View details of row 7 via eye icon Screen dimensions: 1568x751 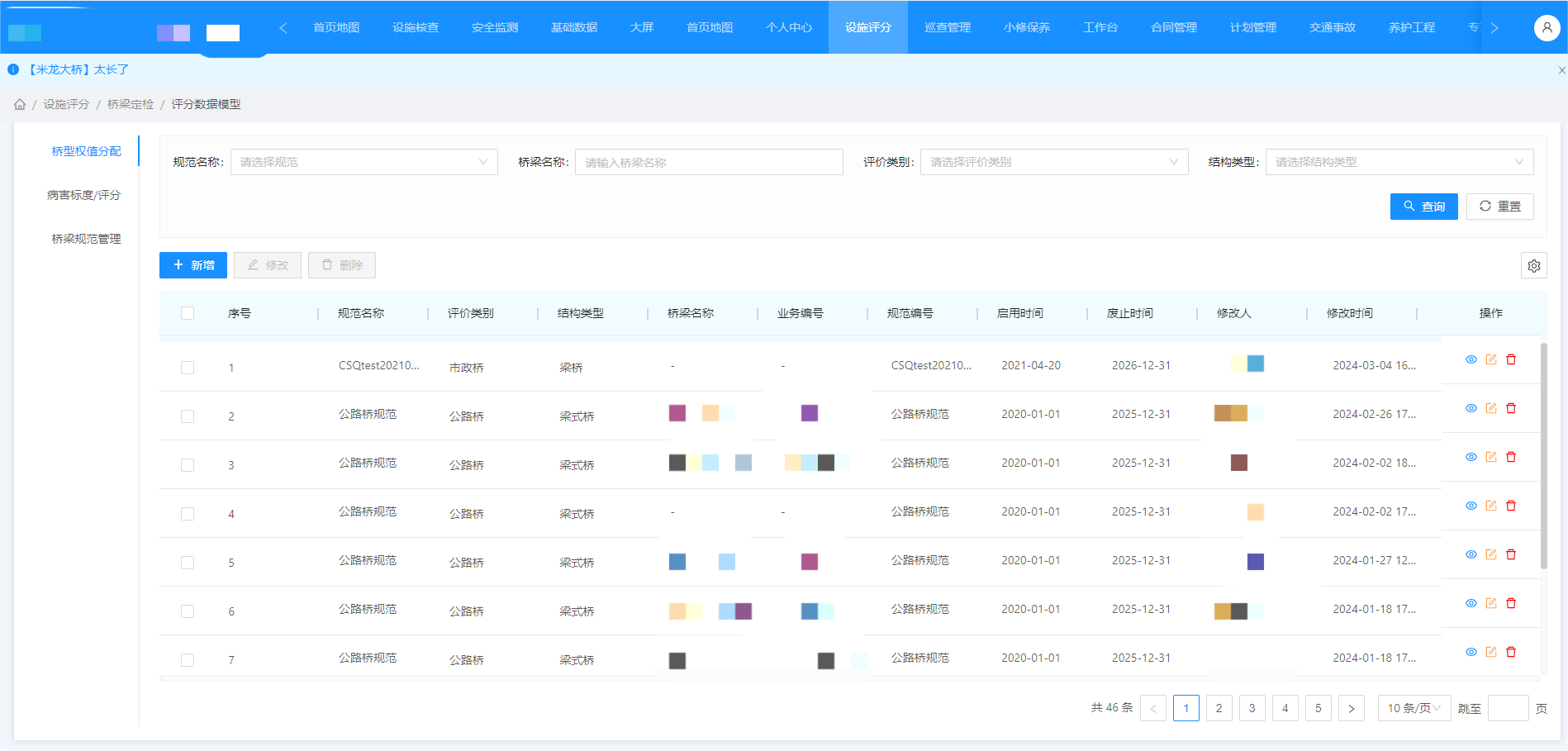point(1471,652)
